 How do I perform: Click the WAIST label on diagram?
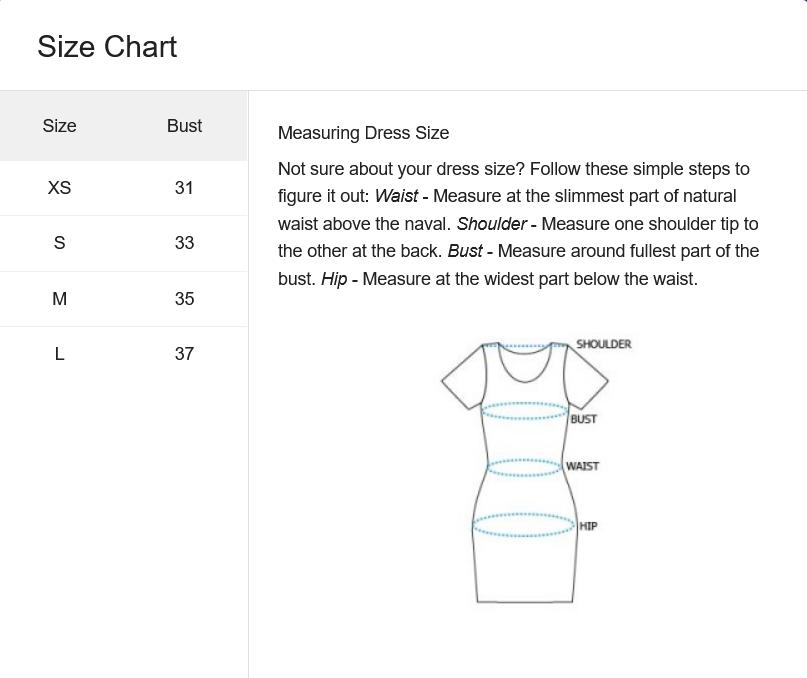click(582, 466)
